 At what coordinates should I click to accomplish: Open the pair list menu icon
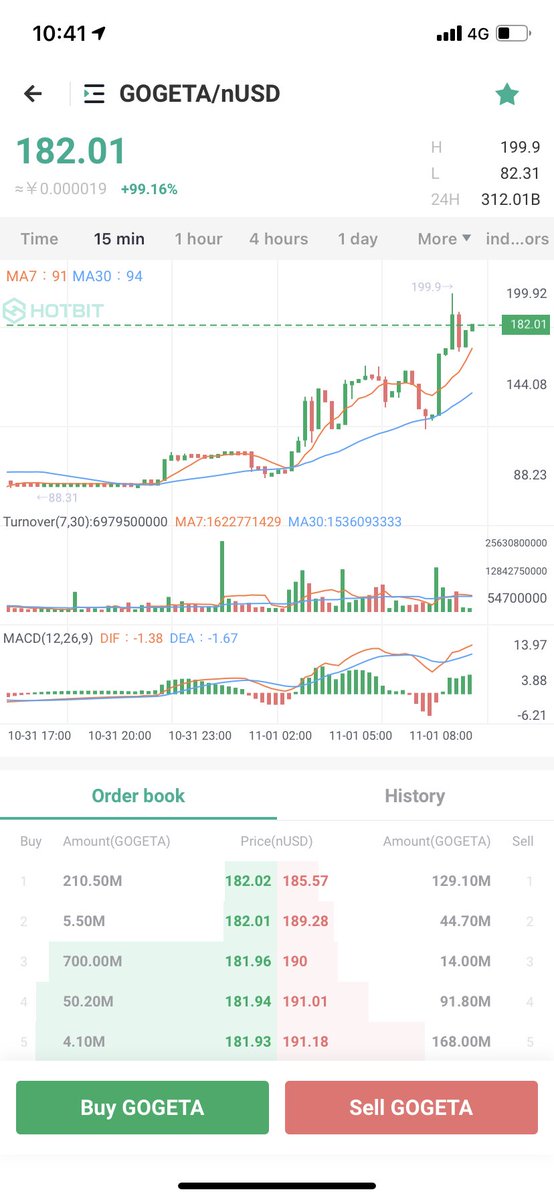click(94, 94)
